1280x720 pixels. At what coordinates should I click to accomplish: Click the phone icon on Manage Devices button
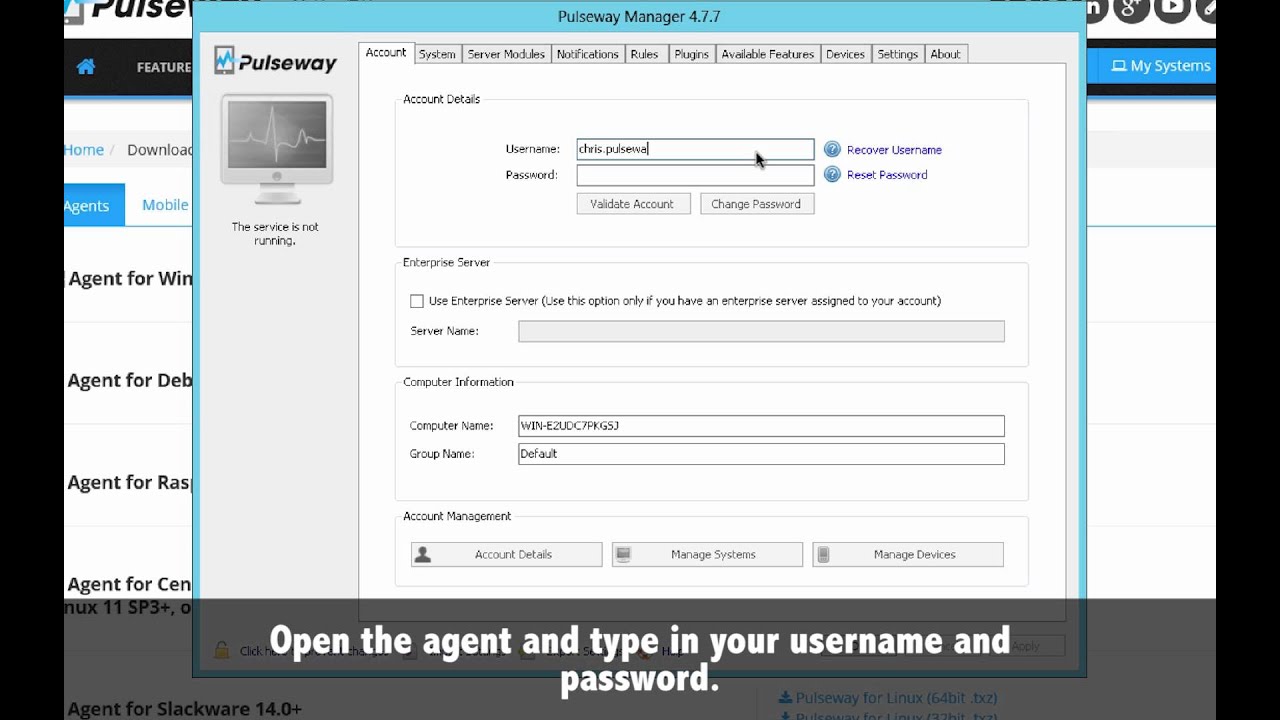point(824,554)
